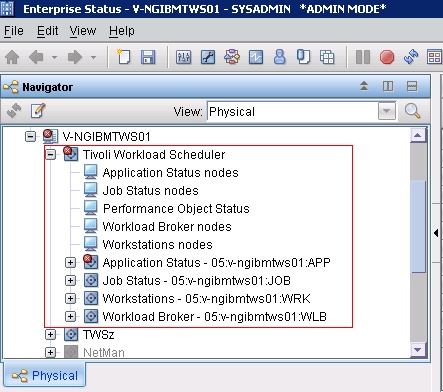This screenshot has height=392, width=443.
Task: Click the Navigator scrollbar up arrow
Action: (x=418, y=135)
